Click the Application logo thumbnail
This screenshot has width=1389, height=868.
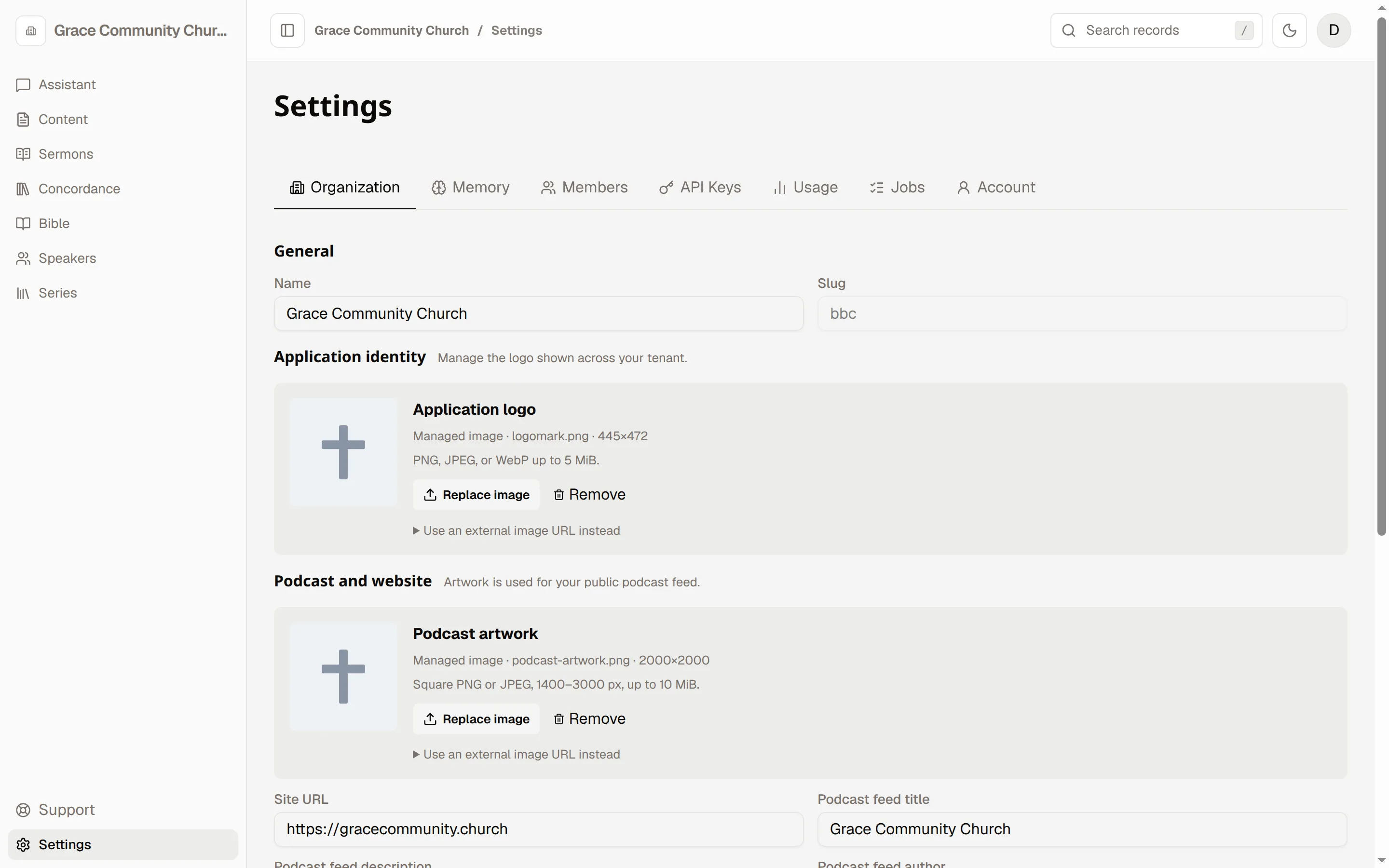343,452
